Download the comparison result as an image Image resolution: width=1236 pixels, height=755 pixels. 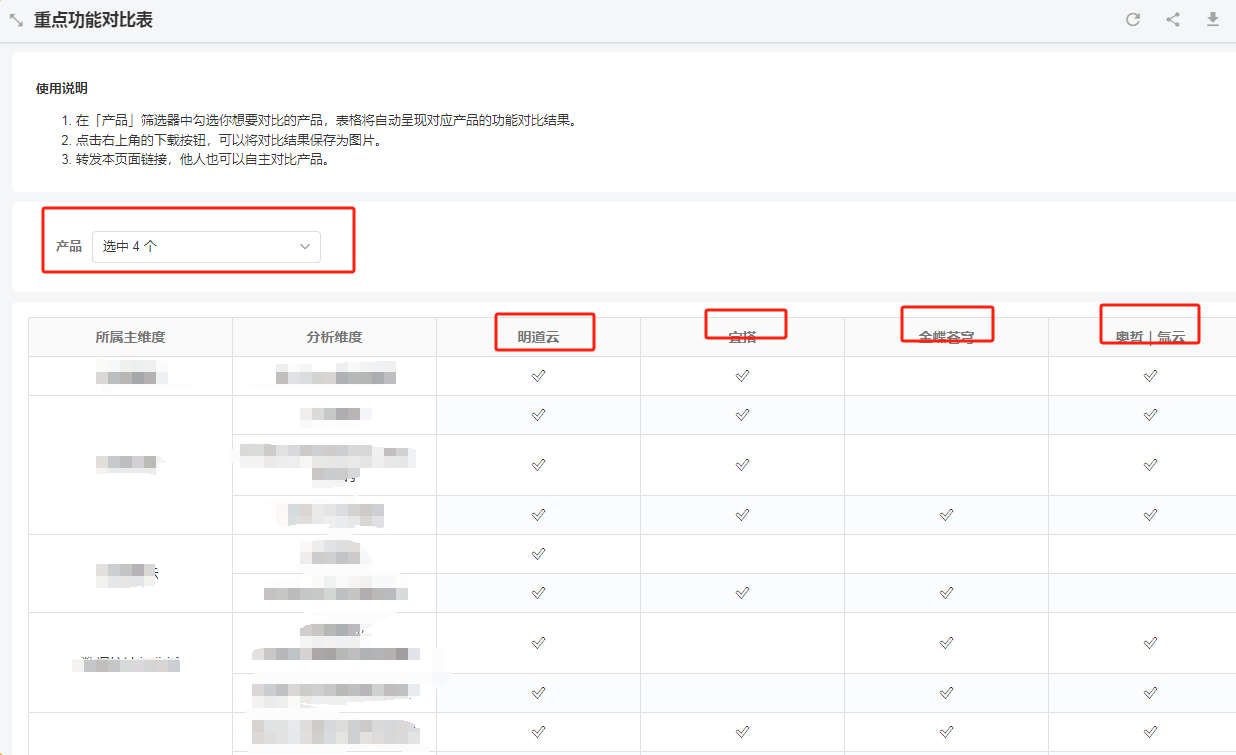1213,19
